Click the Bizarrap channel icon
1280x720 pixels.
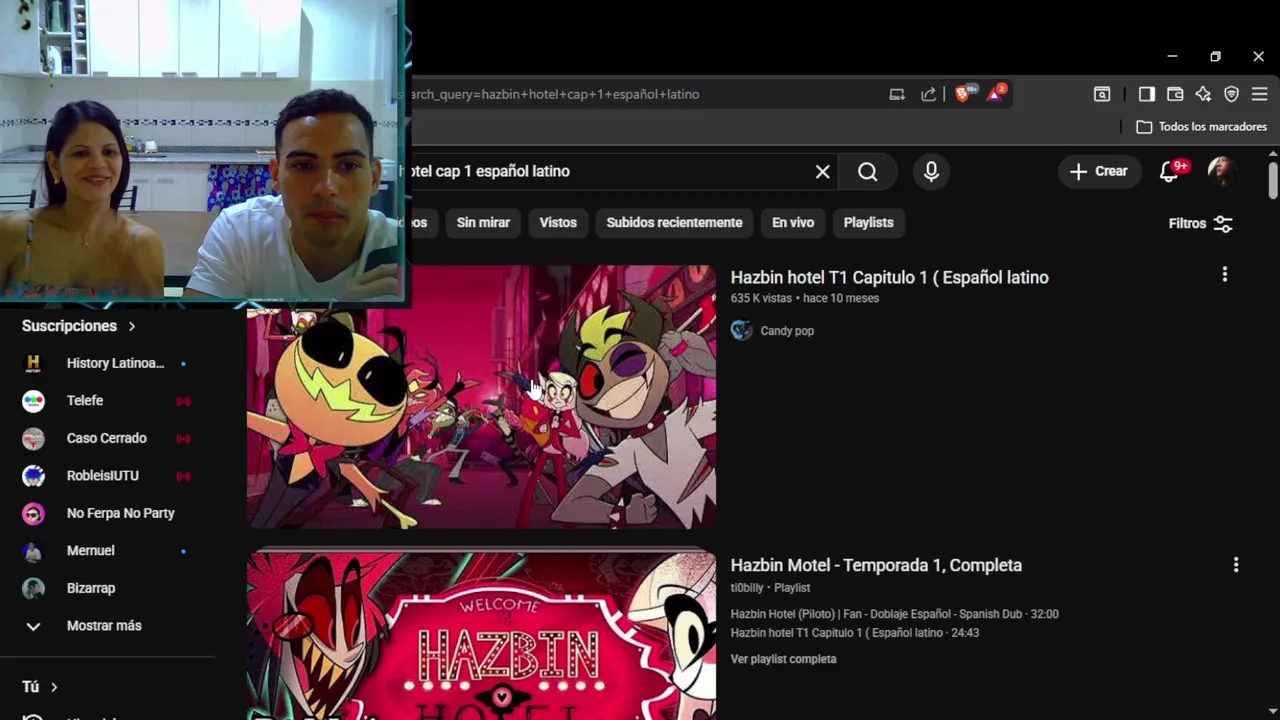[33, 588]
